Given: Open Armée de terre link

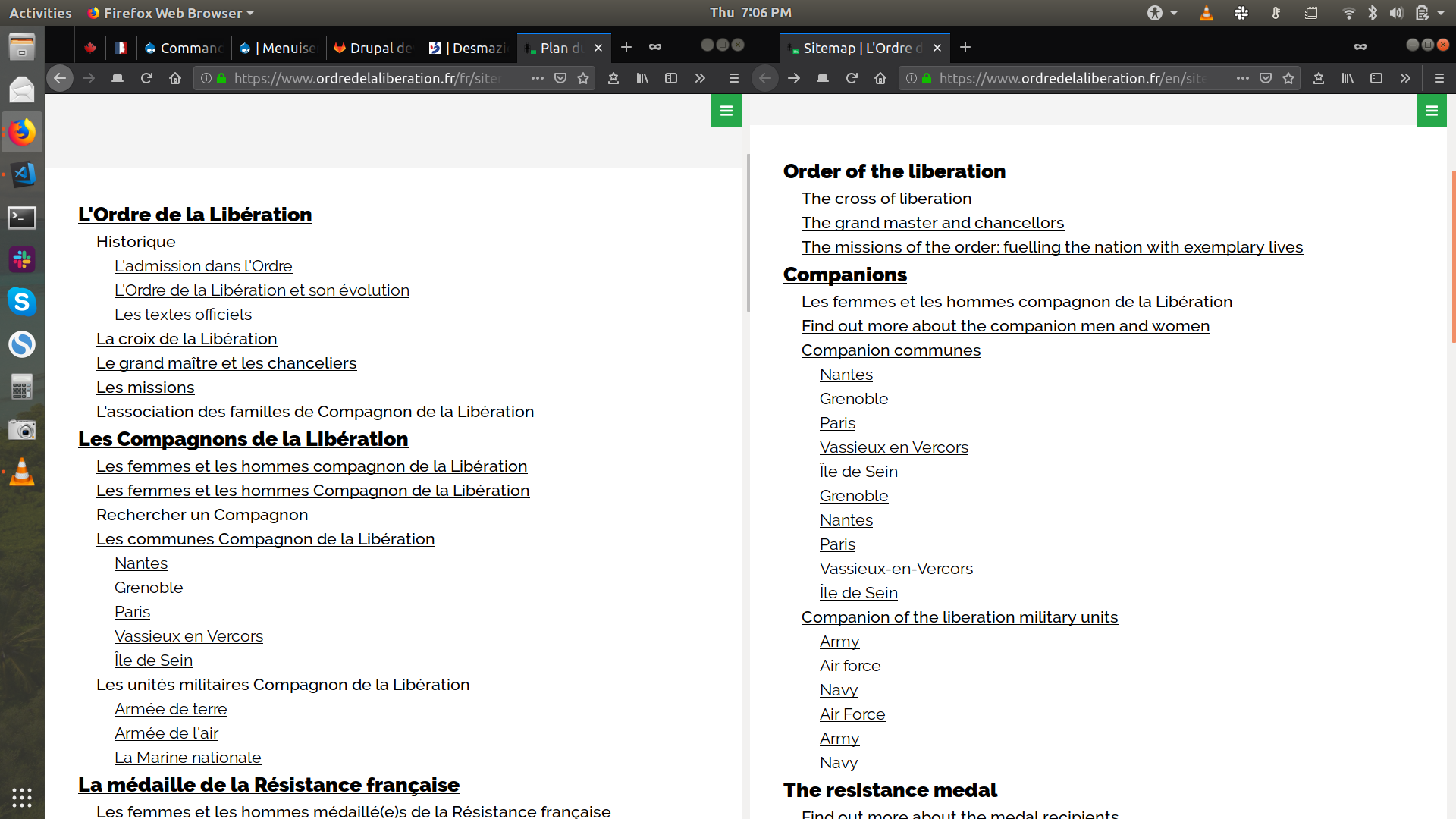Looking at the screenshot, I should [x=171, y=709].
